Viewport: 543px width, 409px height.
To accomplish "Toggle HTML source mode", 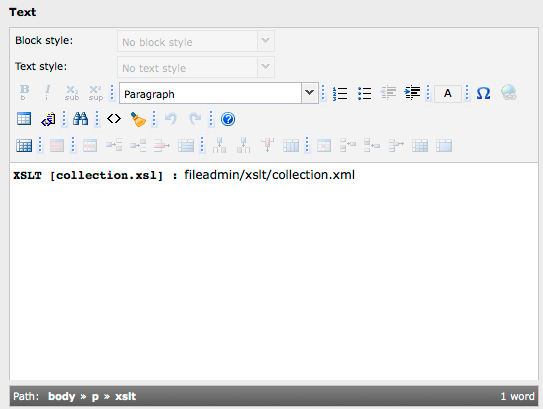I will pos(114,119).
